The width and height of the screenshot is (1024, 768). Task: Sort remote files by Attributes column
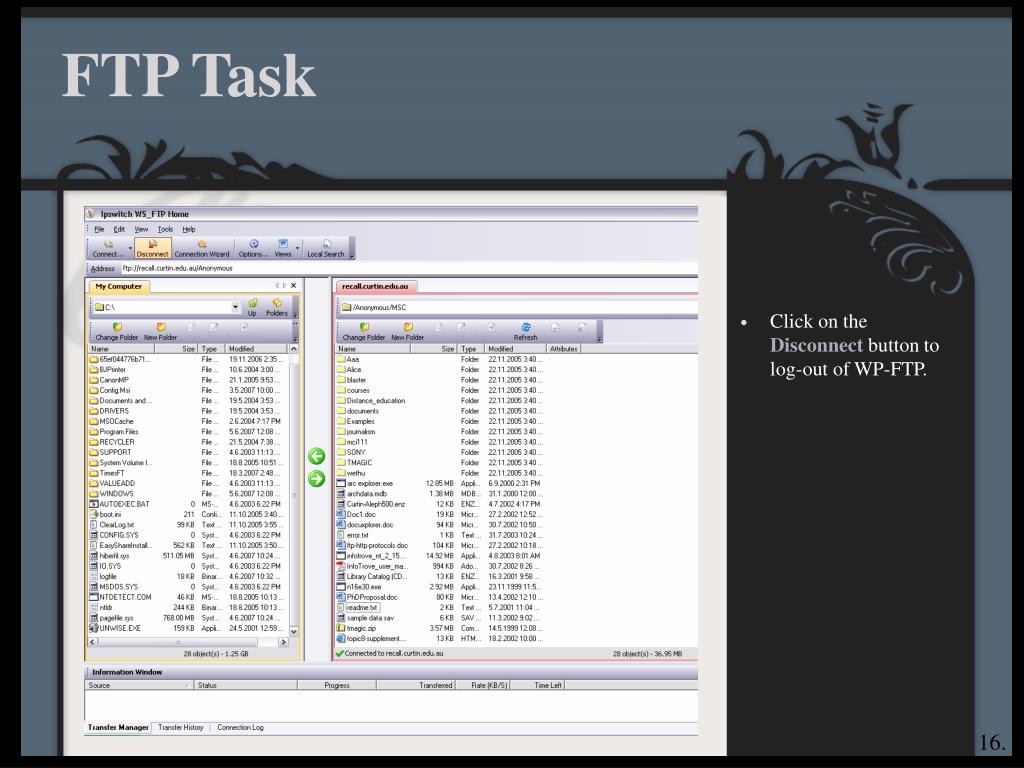coord(563,349)
